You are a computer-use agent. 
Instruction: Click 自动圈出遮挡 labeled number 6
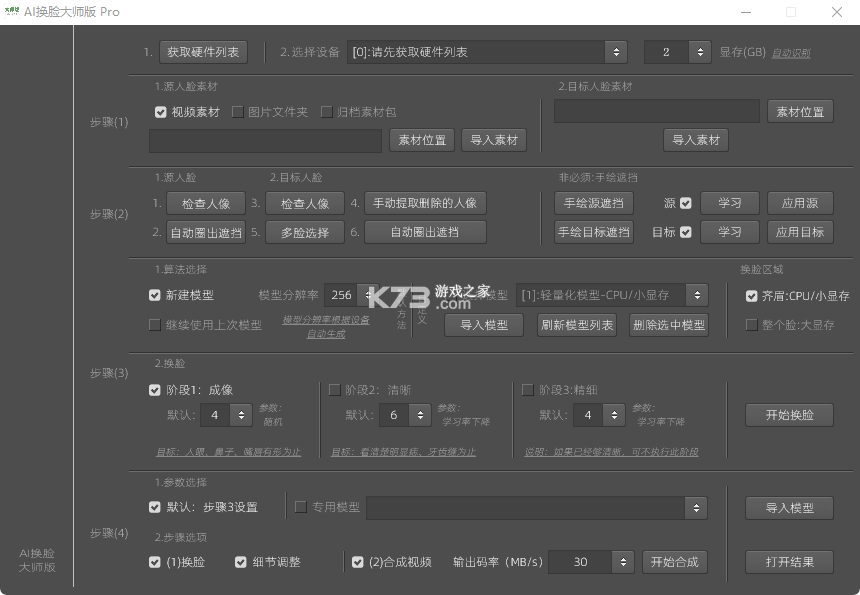click(x=425, y=232)
